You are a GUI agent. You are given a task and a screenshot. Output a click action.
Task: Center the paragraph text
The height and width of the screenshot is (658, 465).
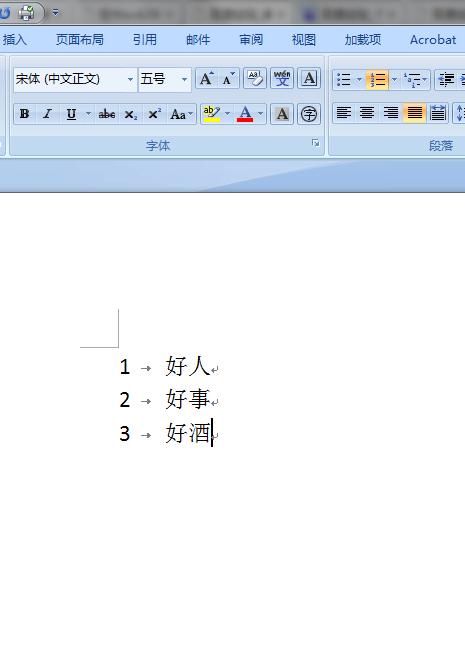[x=367, y=113]
